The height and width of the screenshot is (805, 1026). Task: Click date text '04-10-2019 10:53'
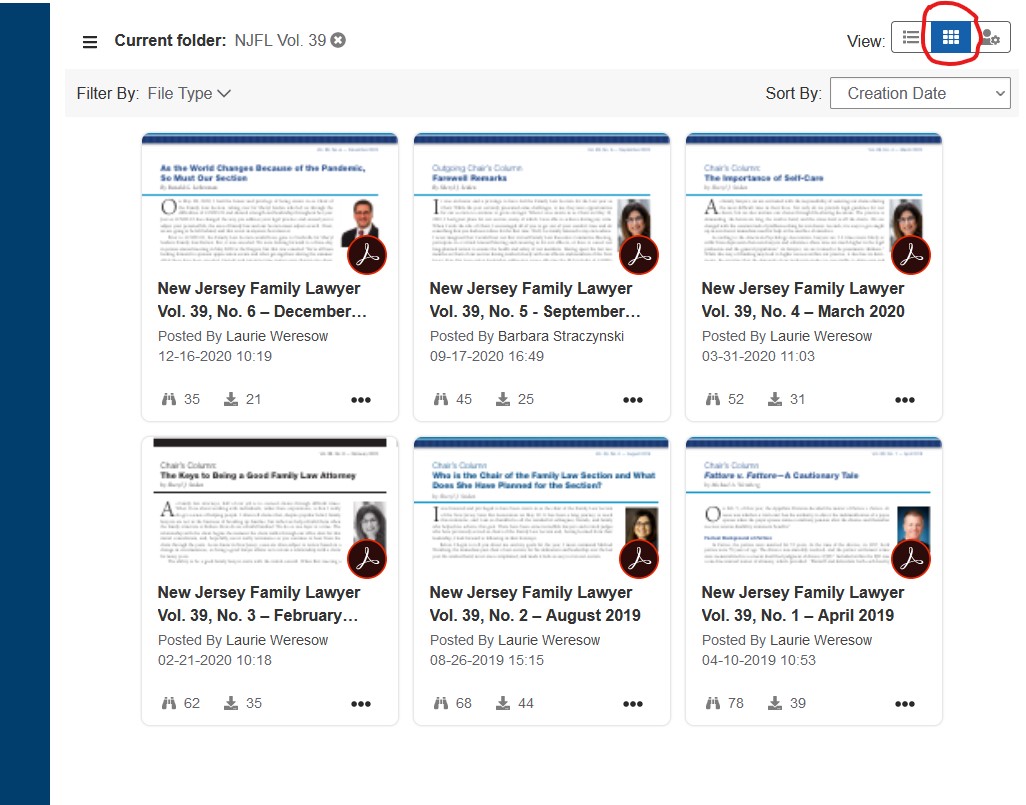click(759, 660)
